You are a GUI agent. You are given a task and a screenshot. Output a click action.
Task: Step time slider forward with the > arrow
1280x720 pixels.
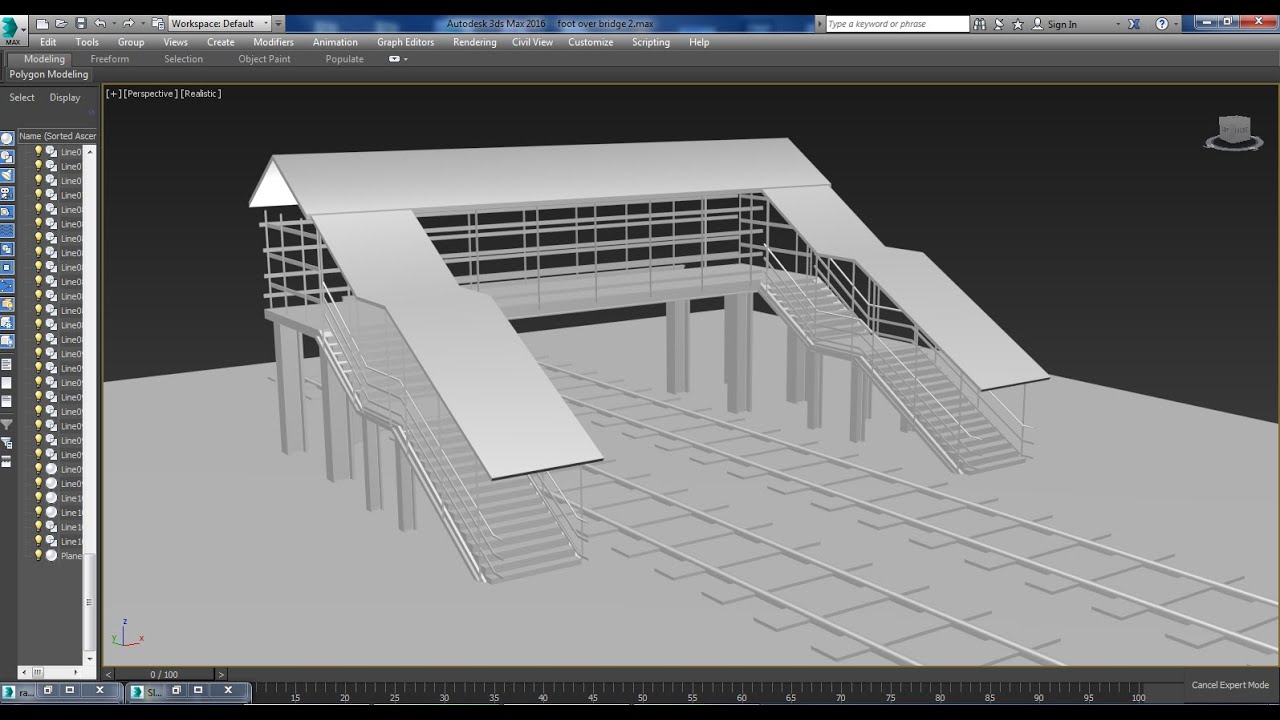[x=221, y=675]
